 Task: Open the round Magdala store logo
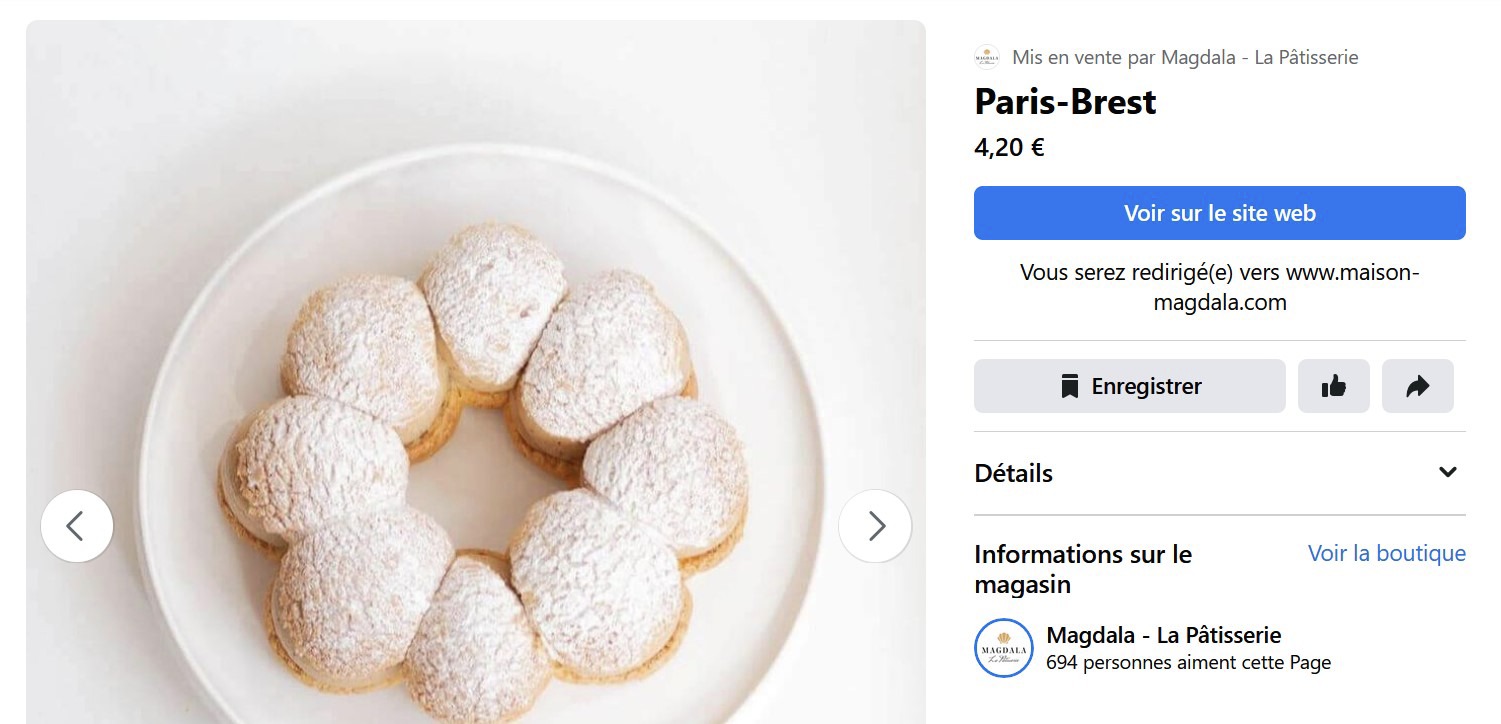click(1004, 648)
